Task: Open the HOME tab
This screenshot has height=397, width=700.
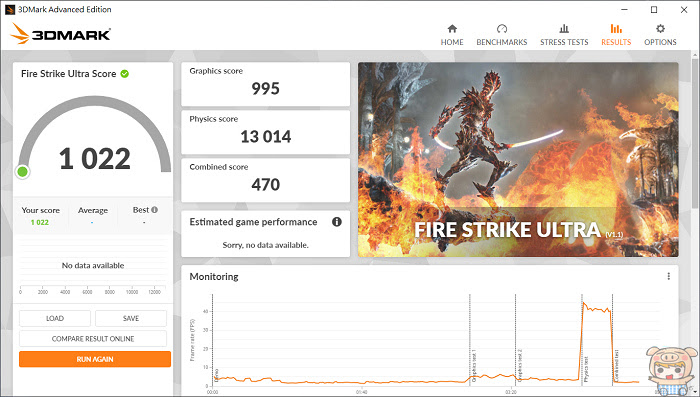Action: 452,35
